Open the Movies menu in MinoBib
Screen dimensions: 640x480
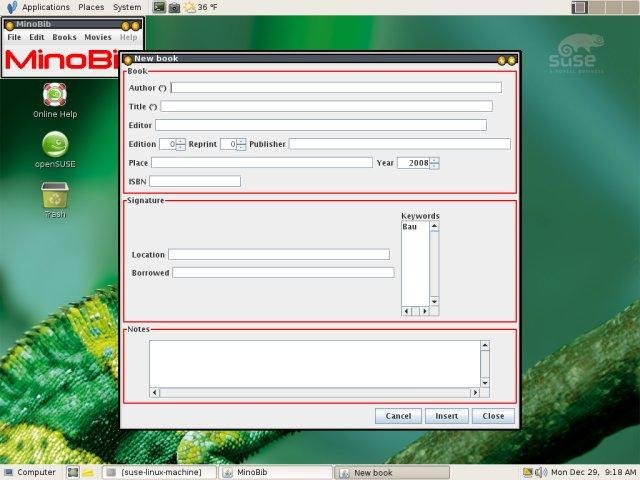[98, 37]
